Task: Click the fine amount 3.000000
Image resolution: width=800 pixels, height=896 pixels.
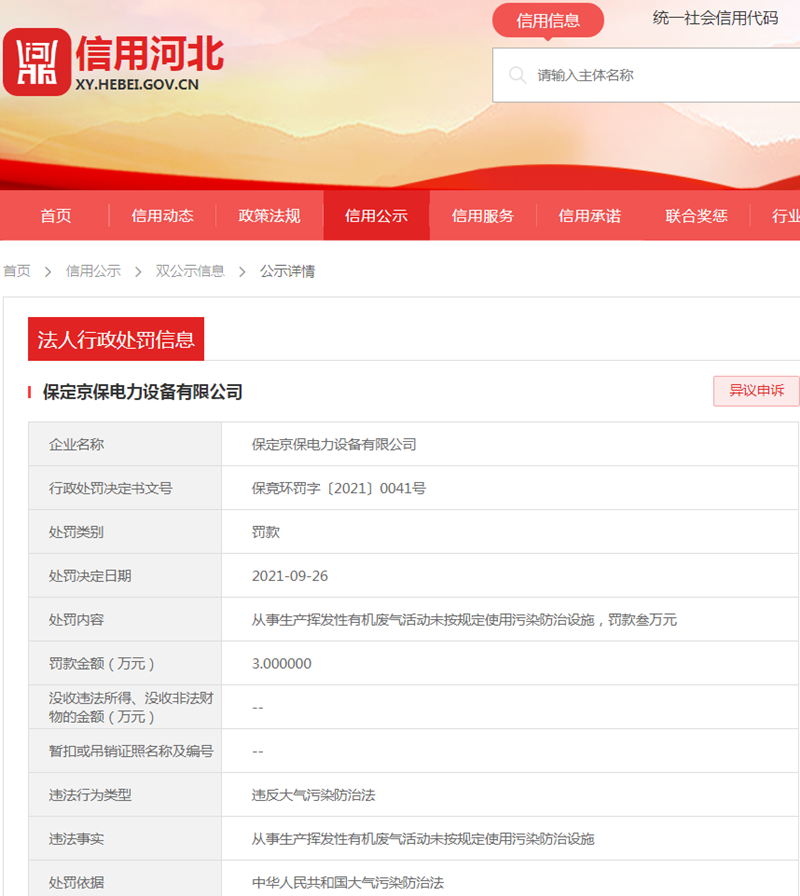Action: pos(282,663)
